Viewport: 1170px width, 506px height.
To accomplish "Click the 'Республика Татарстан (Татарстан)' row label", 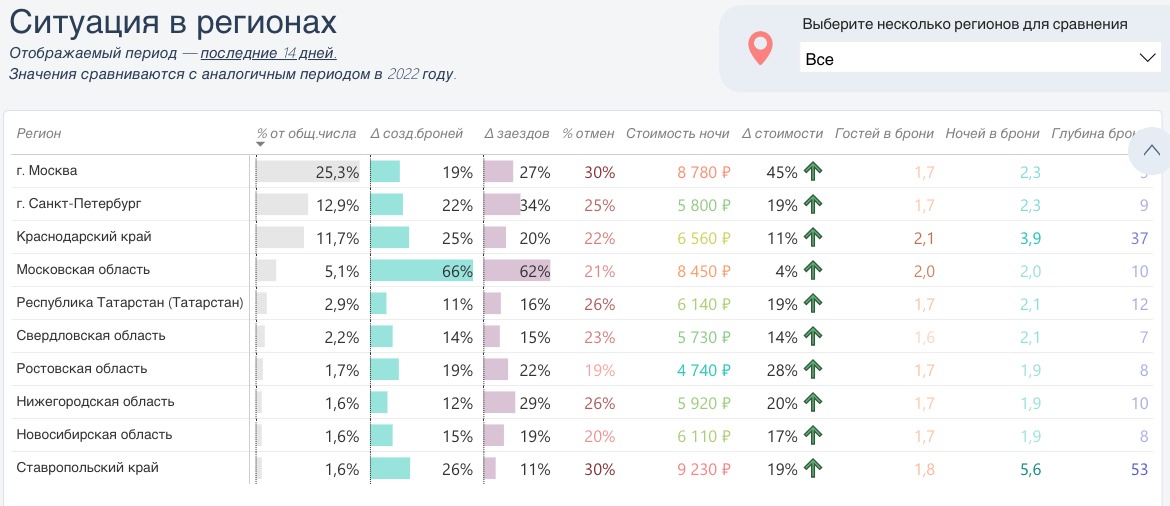I will [130, 303].
